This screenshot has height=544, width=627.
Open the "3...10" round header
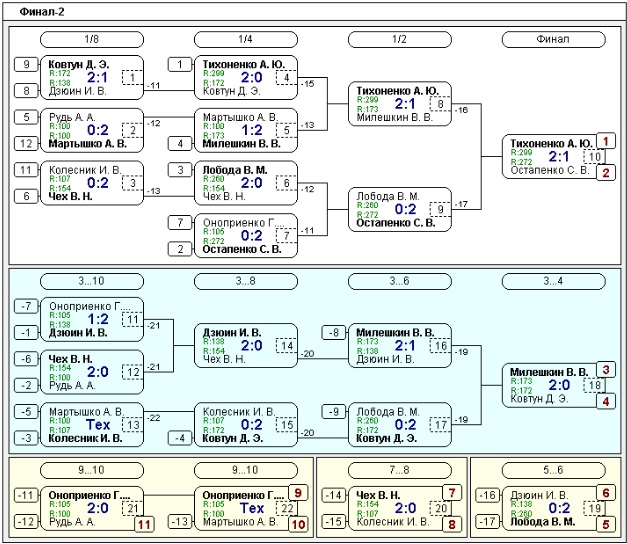(92, 281)
